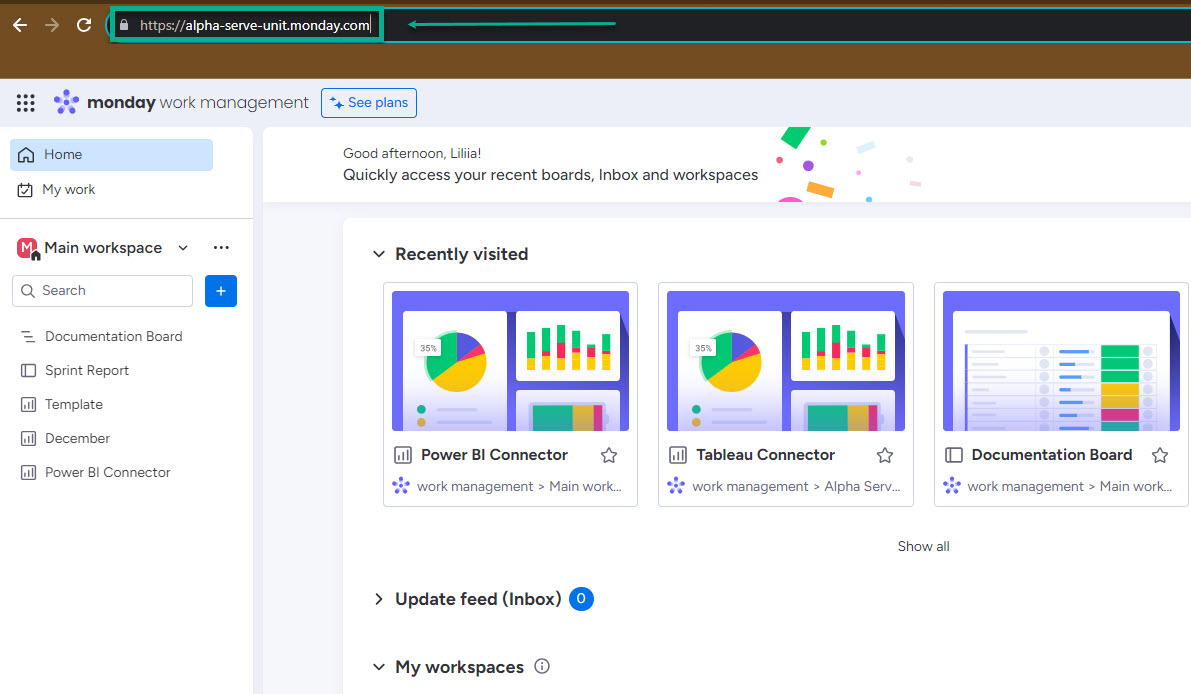The image size is (1191, 694).
Task: Reload the page with refresh icon
Action: 84,25
